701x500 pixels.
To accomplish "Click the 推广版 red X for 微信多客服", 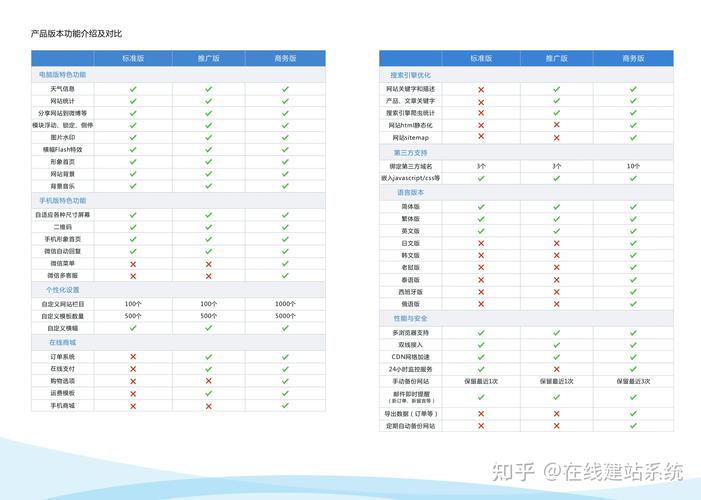I will [x=208, y=276].
